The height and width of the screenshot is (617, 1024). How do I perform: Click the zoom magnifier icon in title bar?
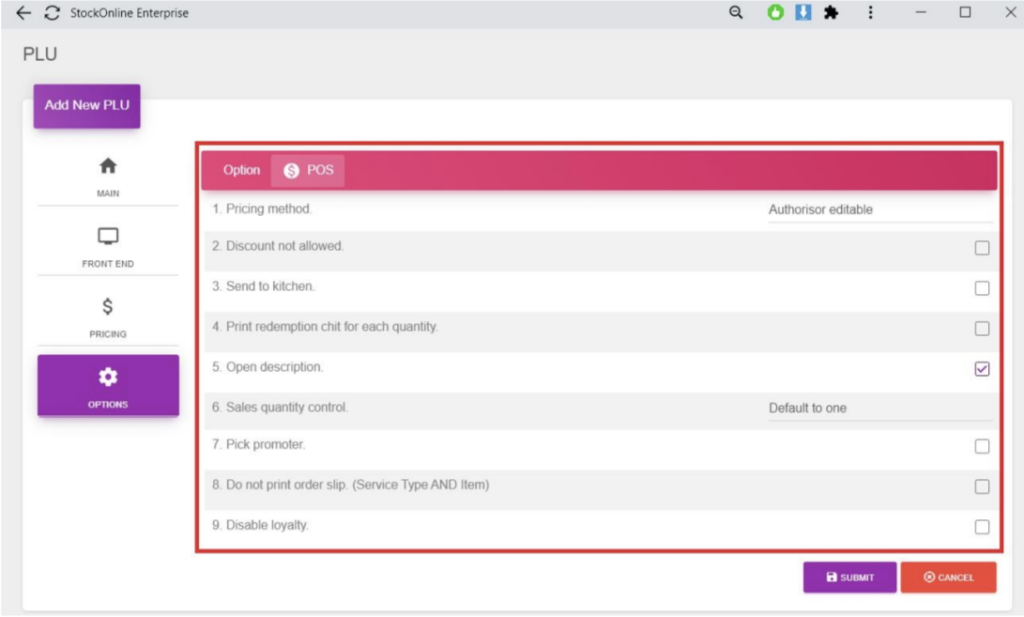pyautogui.click(x=736, y=13)
